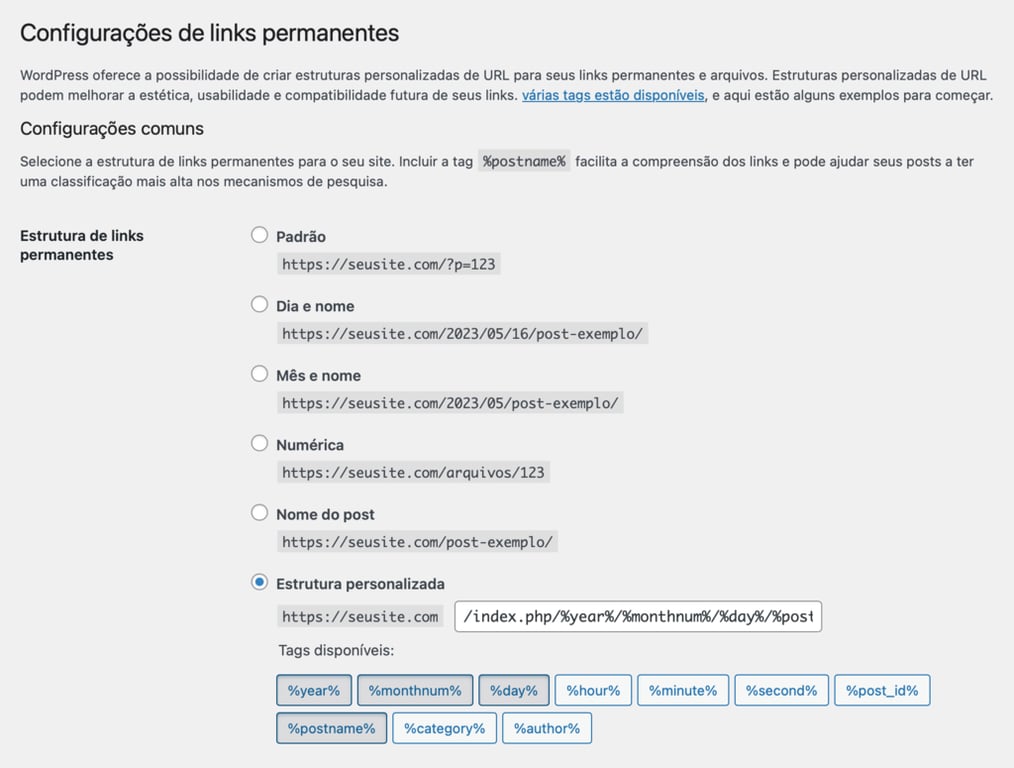Remove the %day% tag from structure
This screenshot has width=1014, height=768.
(514, 690)
